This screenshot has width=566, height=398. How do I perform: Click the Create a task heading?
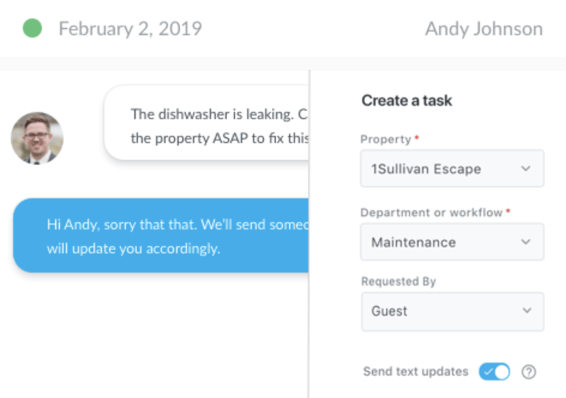point(407,101)
